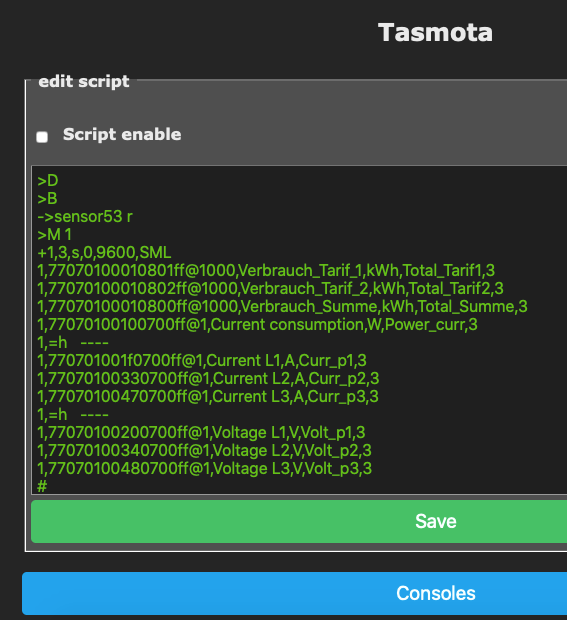Enable the Script enable checkbox
Viewport: 567px width, 620px height.
pos(42,137)
